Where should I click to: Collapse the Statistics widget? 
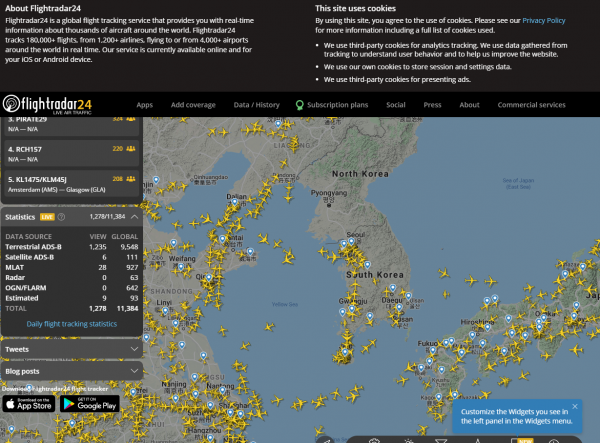[134, 217]
